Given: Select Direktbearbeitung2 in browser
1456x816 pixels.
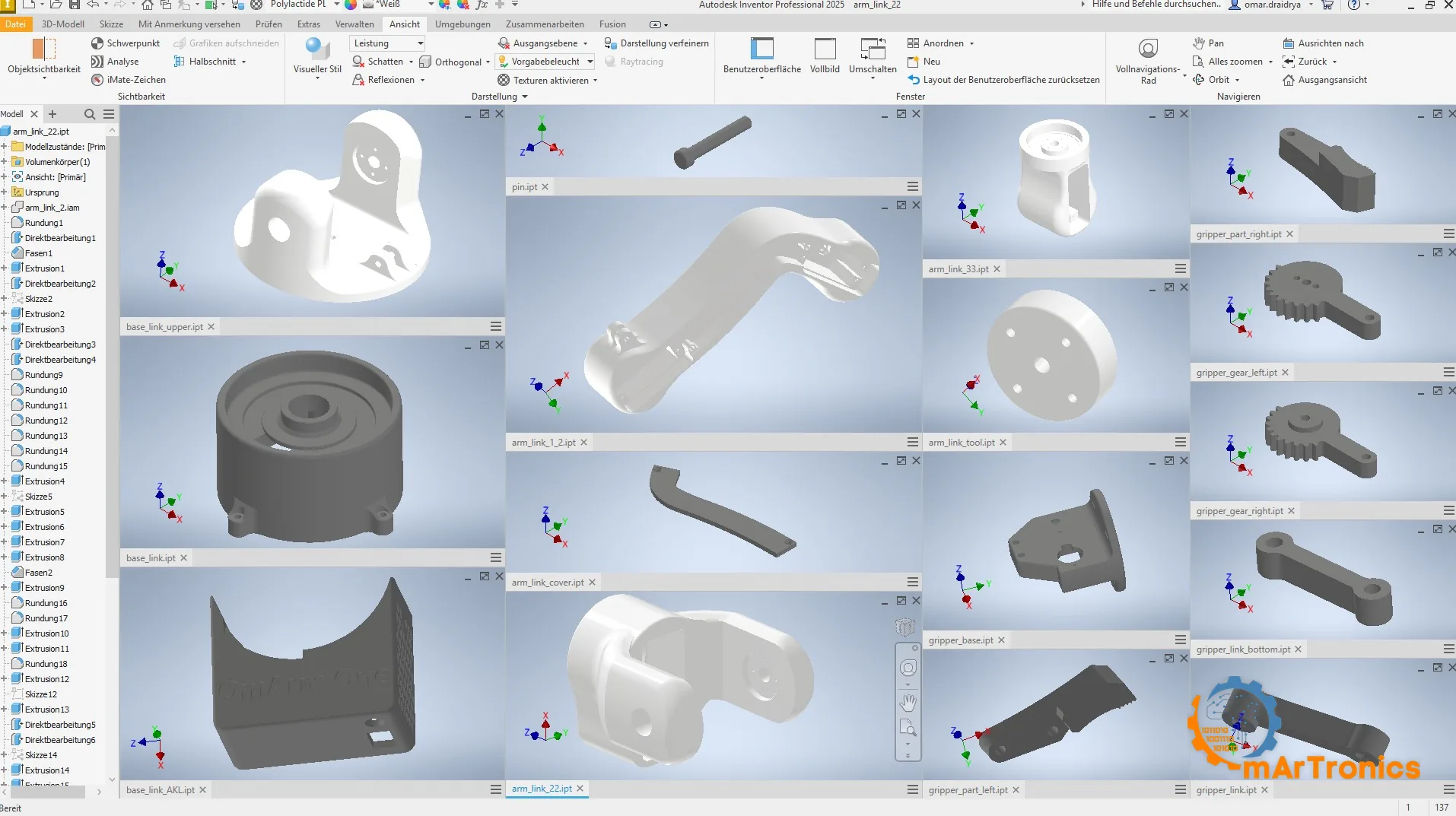Looking at the screenshot, I should pyautogui.click(x=60, y=284).
